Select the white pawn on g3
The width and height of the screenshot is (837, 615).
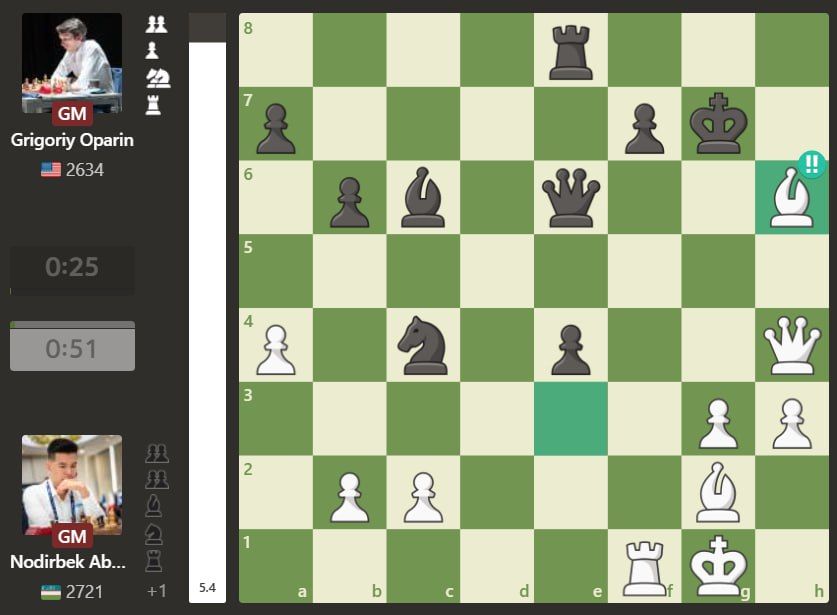click(718, 424)
